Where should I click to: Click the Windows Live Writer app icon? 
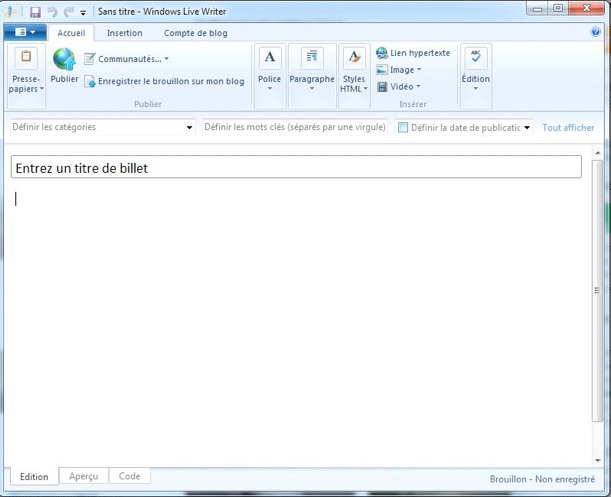click(x=10, y=12)
